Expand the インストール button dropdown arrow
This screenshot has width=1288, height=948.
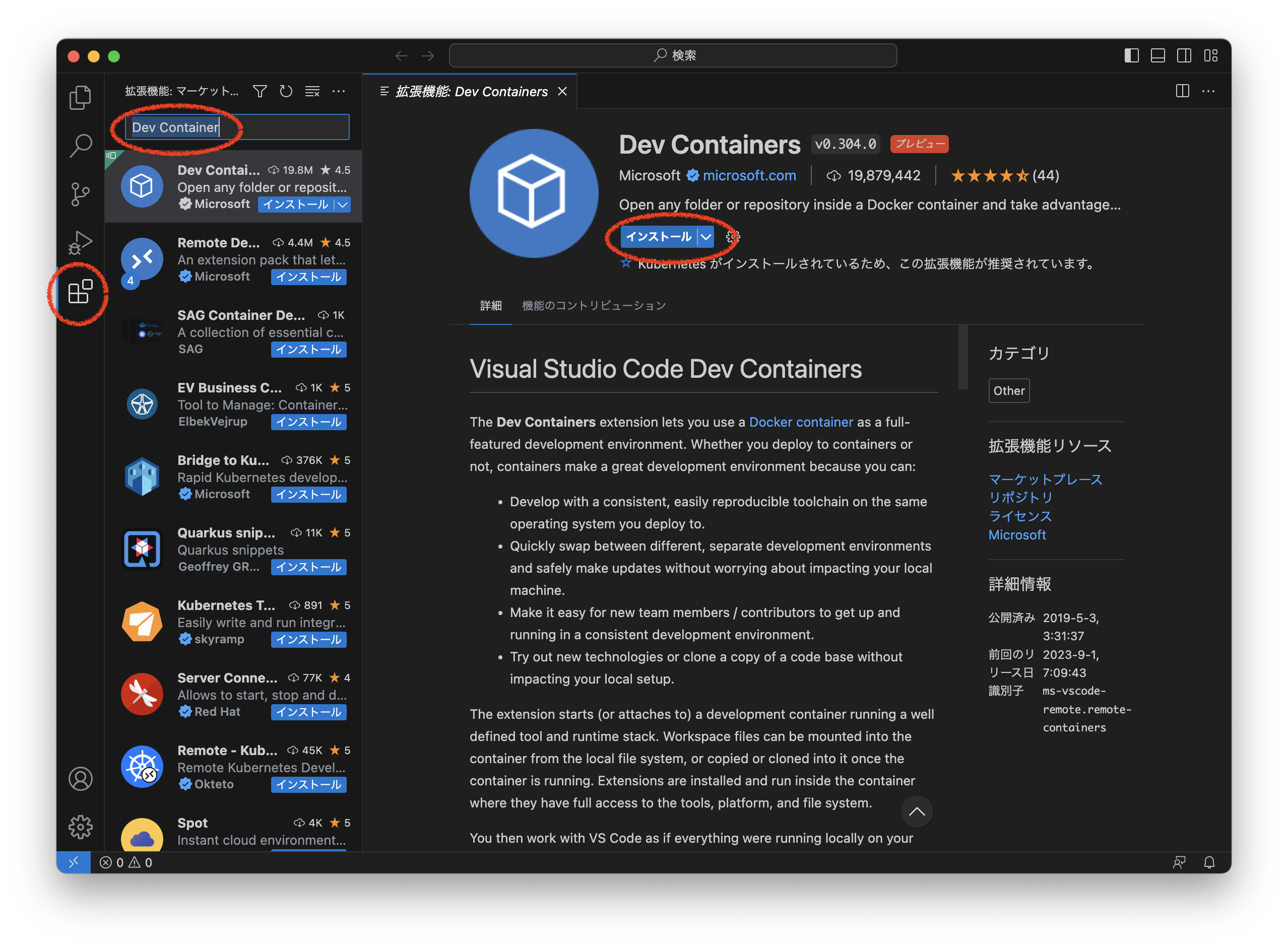click(705, 236)
